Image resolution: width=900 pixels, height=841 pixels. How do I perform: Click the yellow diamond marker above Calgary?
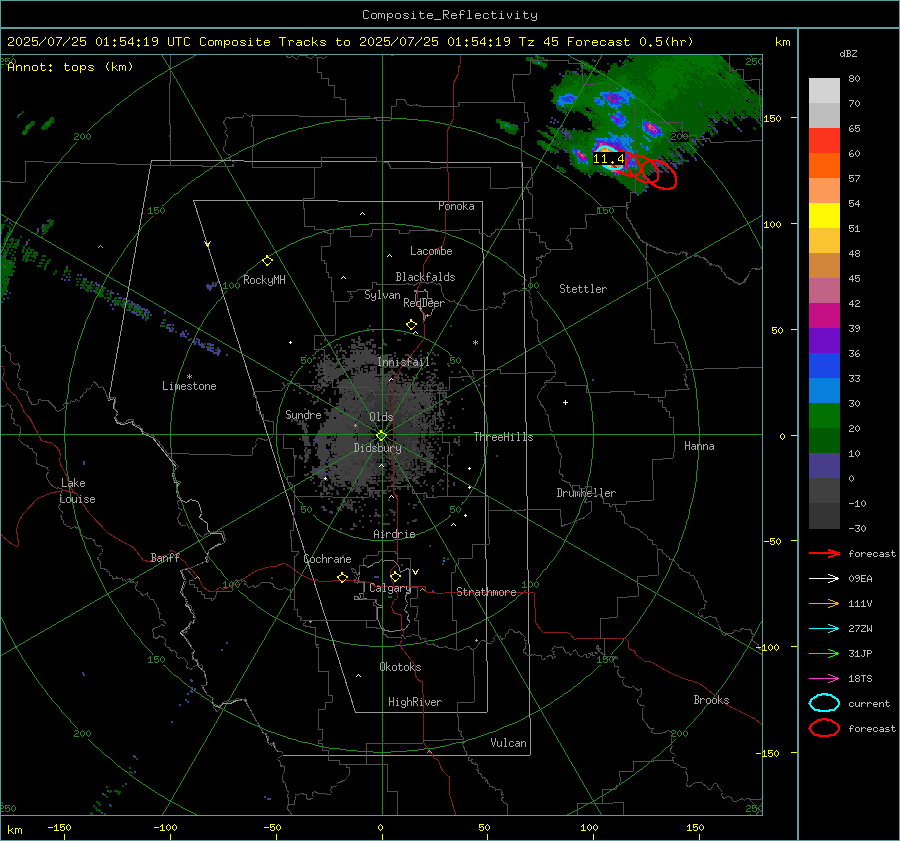click(395, 576)
